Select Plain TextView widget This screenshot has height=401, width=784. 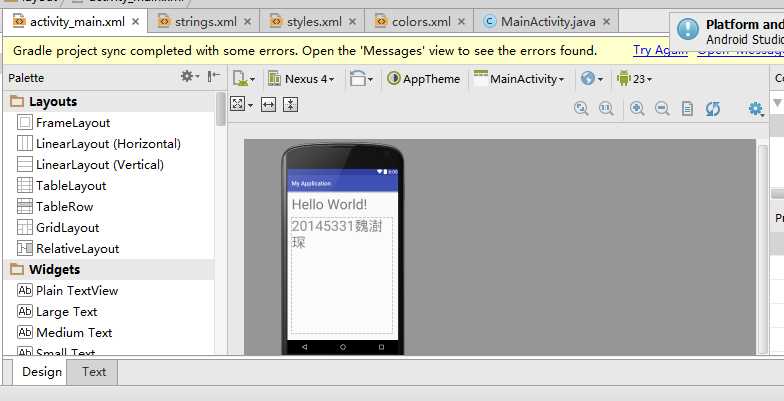click(68, 290)
